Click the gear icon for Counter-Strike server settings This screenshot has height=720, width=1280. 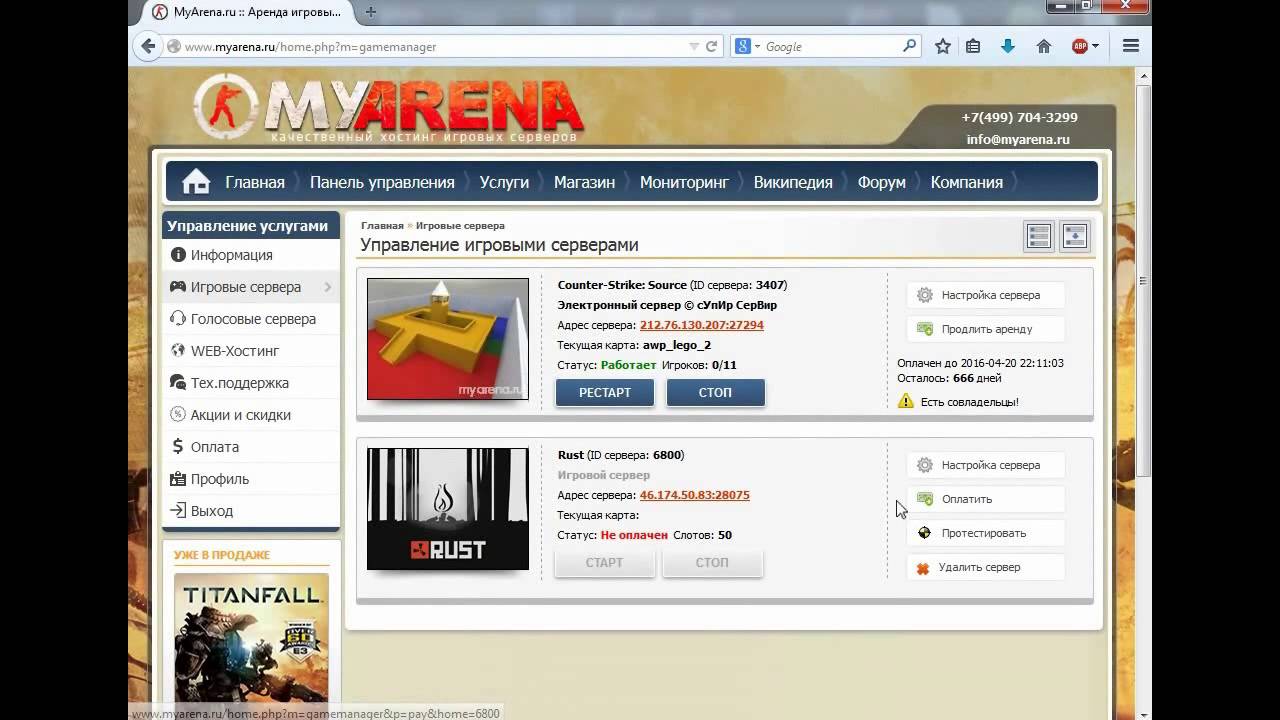tap(925, 295)
